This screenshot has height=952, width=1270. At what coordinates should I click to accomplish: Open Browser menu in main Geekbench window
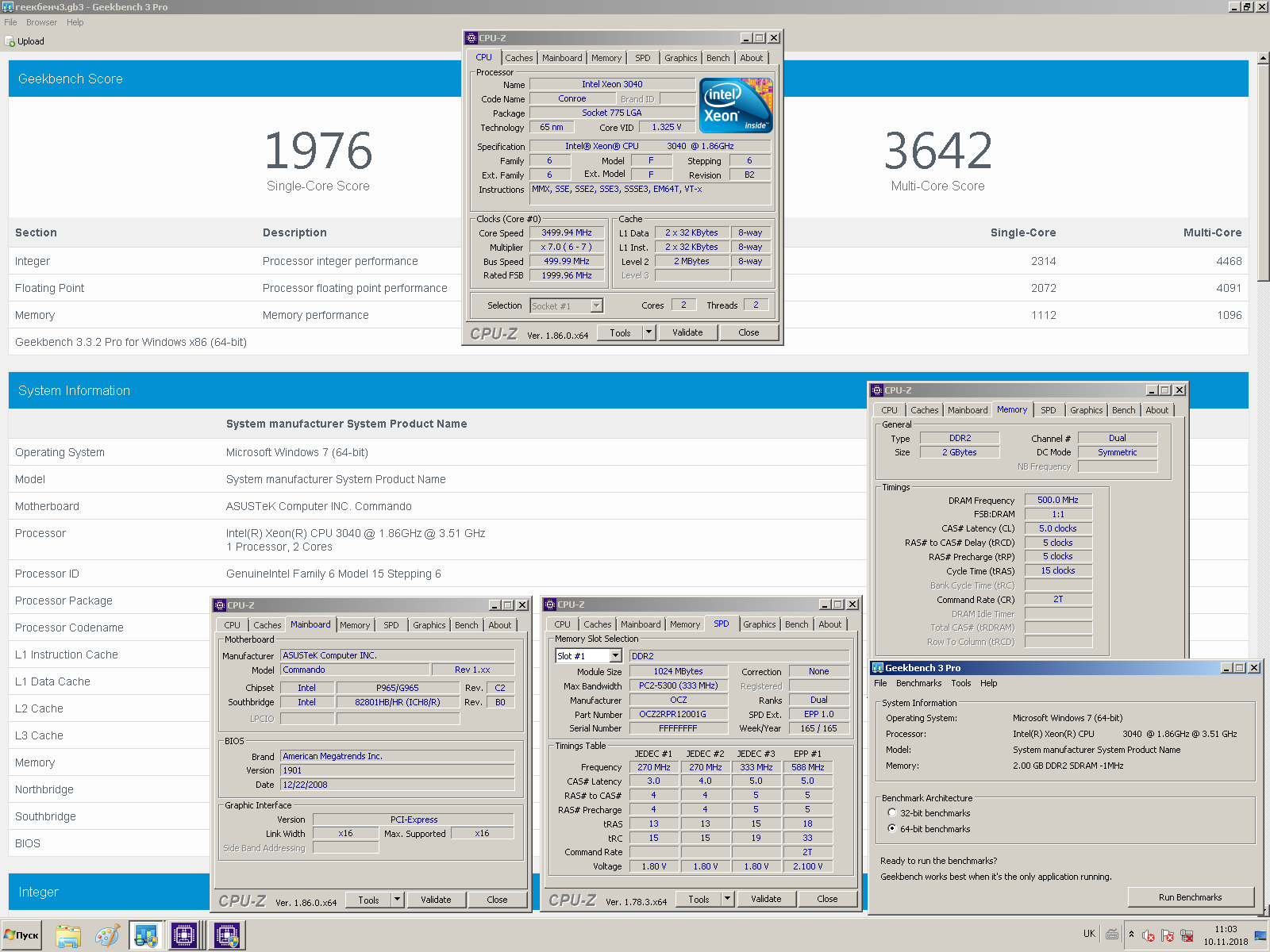pyautogui.click(x=41, y=22)
